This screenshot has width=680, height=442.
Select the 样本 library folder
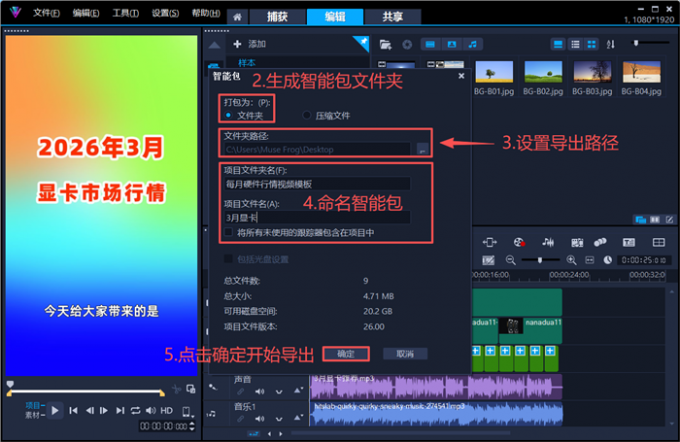coord(247,62)
